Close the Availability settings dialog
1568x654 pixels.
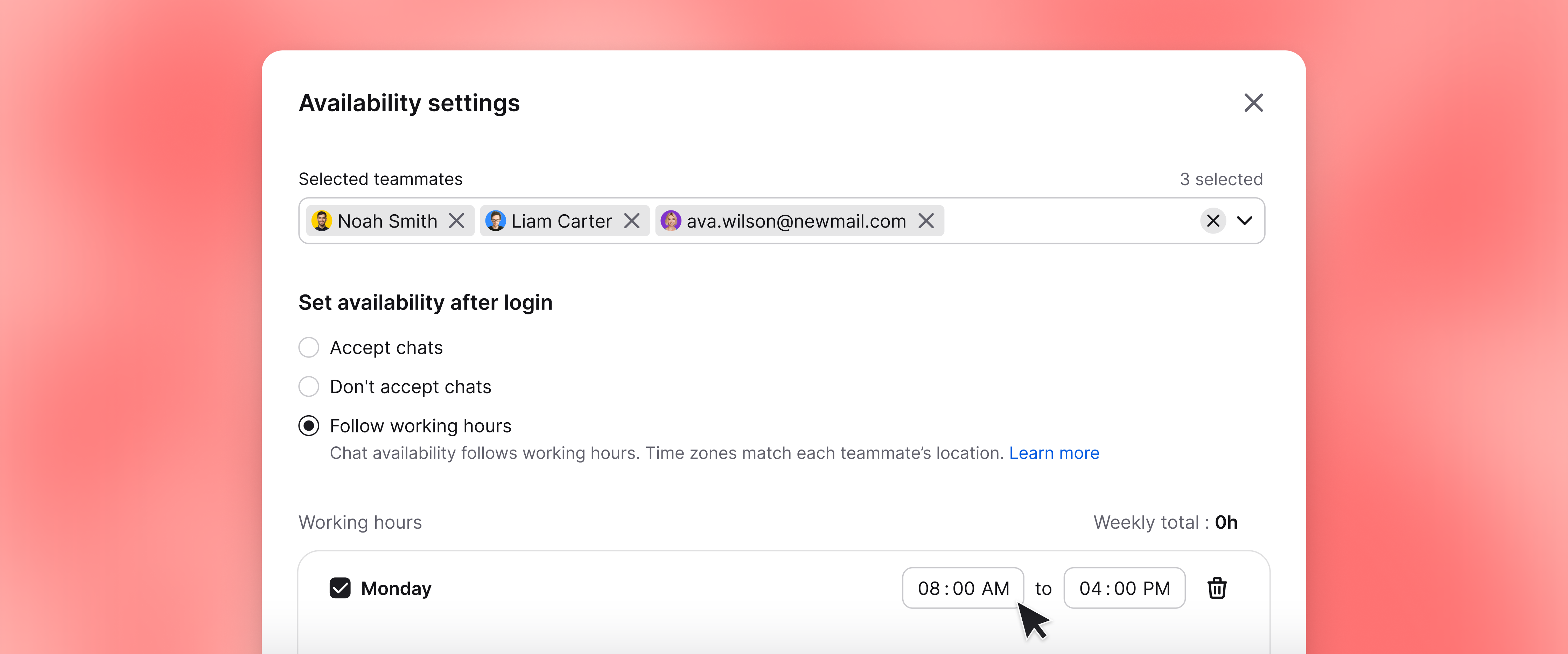tap(1253, 103)
